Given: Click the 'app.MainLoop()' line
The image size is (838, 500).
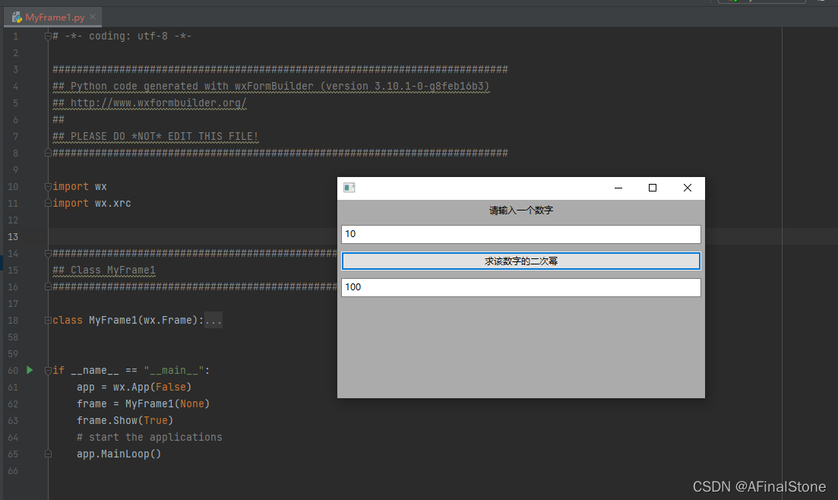Looking at the screenshot, I should [119, 454].
